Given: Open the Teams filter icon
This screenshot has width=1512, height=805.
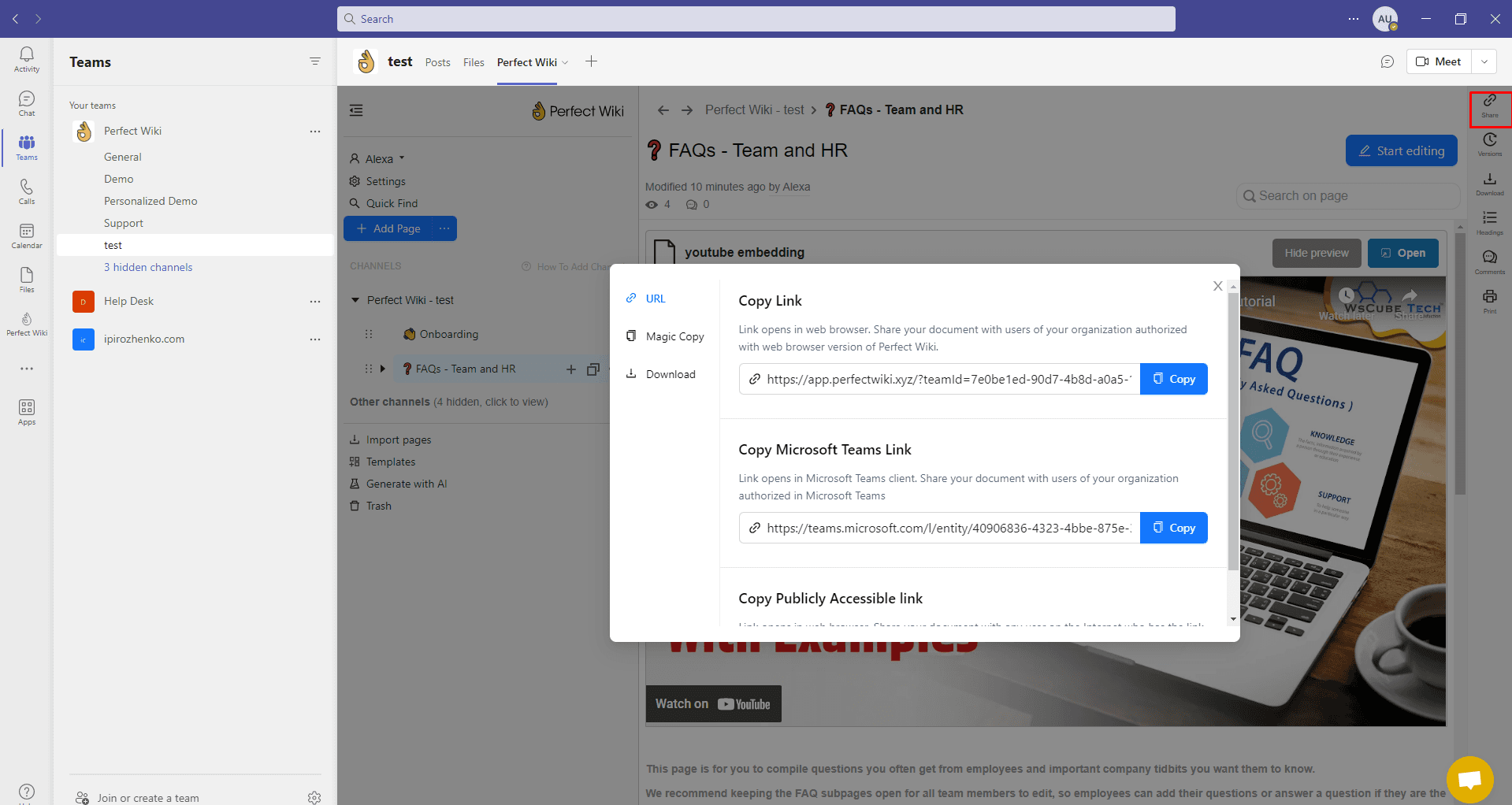Looking at the screenshot, I should [315, 61].
